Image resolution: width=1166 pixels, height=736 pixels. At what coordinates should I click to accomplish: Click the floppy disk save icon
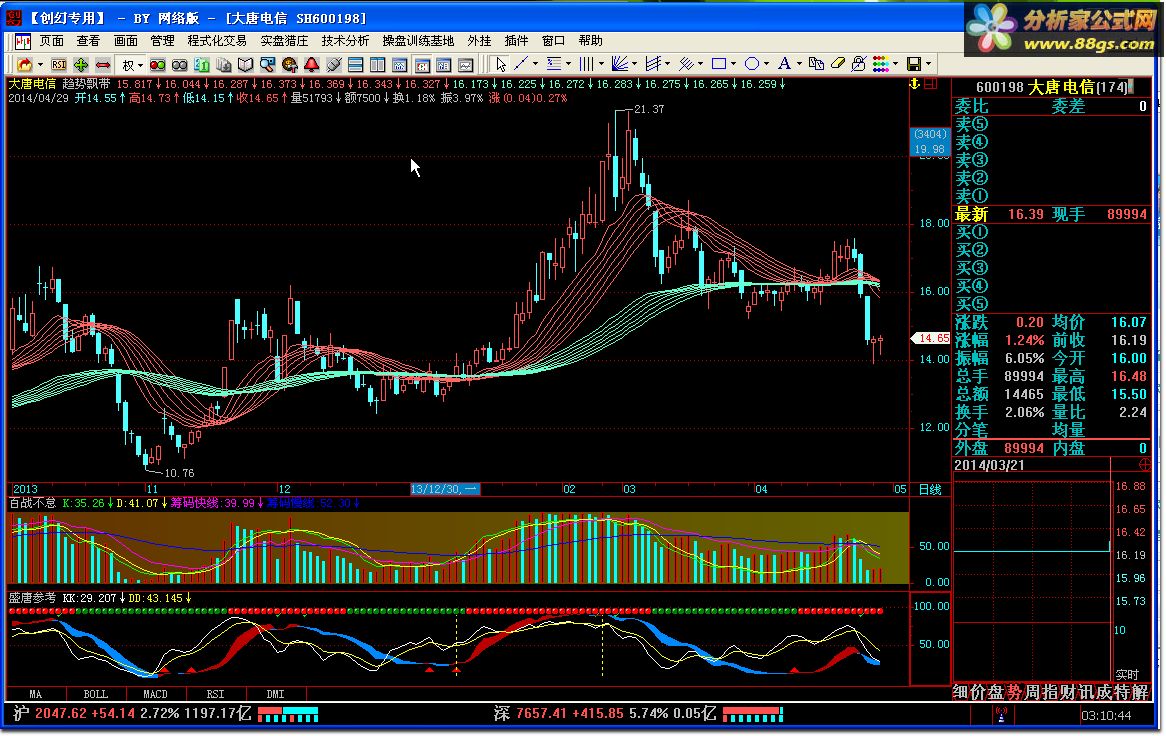pos(914,64)
